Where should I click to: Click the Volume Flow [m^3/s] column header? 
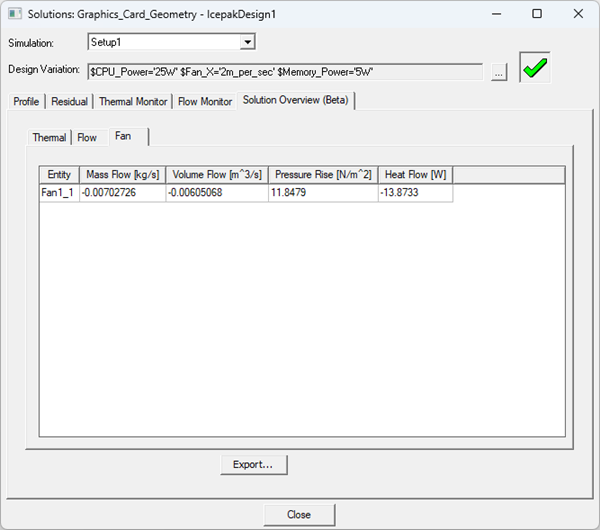coord(217,175)
